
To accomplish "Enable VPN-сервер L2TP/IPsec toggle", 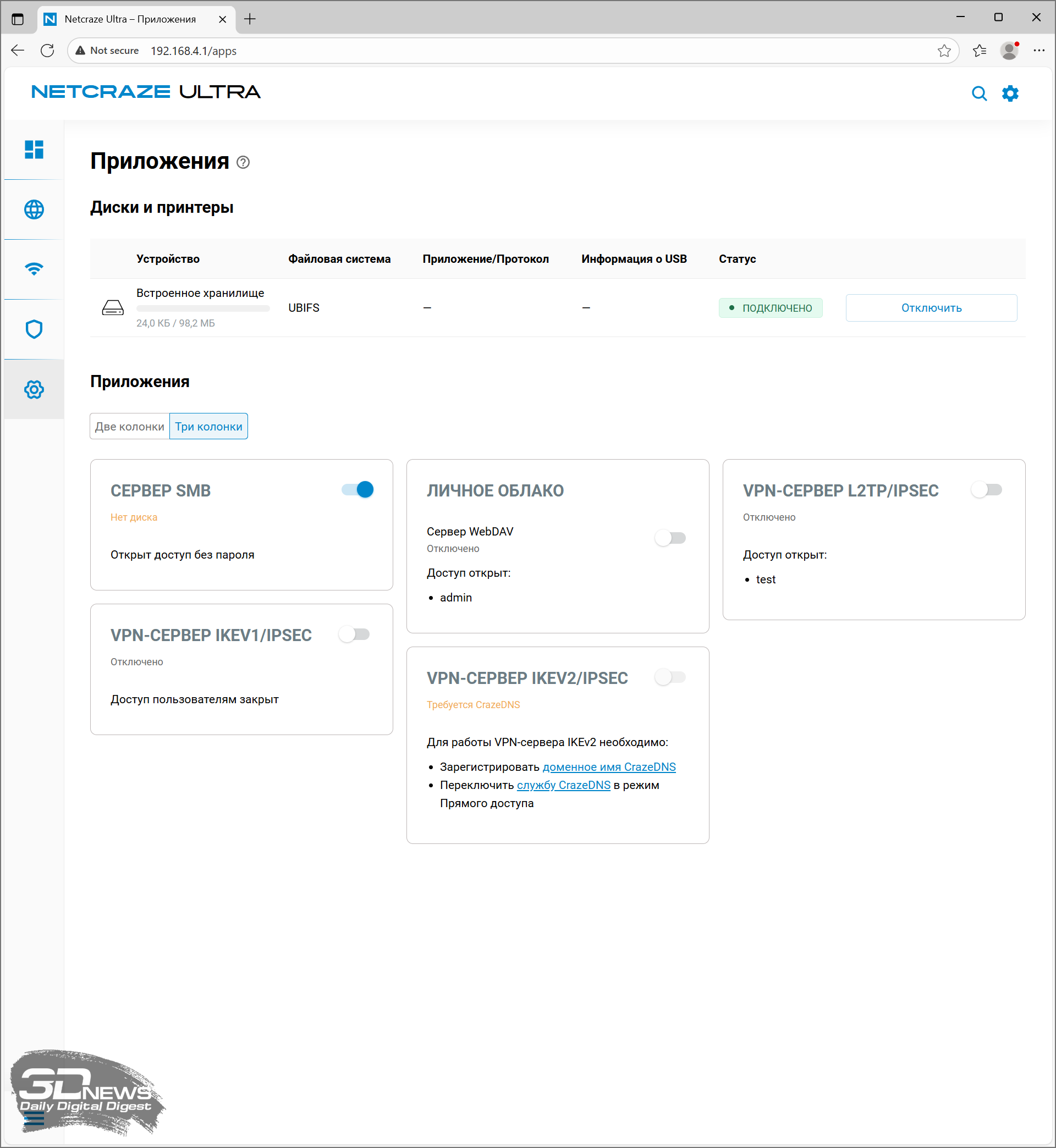I will pyautogui.click(x=987, y=489).
